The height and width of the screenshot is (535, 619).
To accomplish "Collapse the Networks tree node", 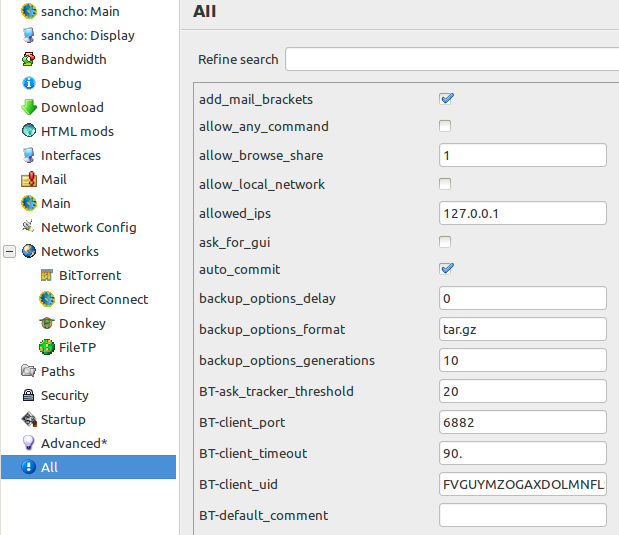I will (9, 251).
